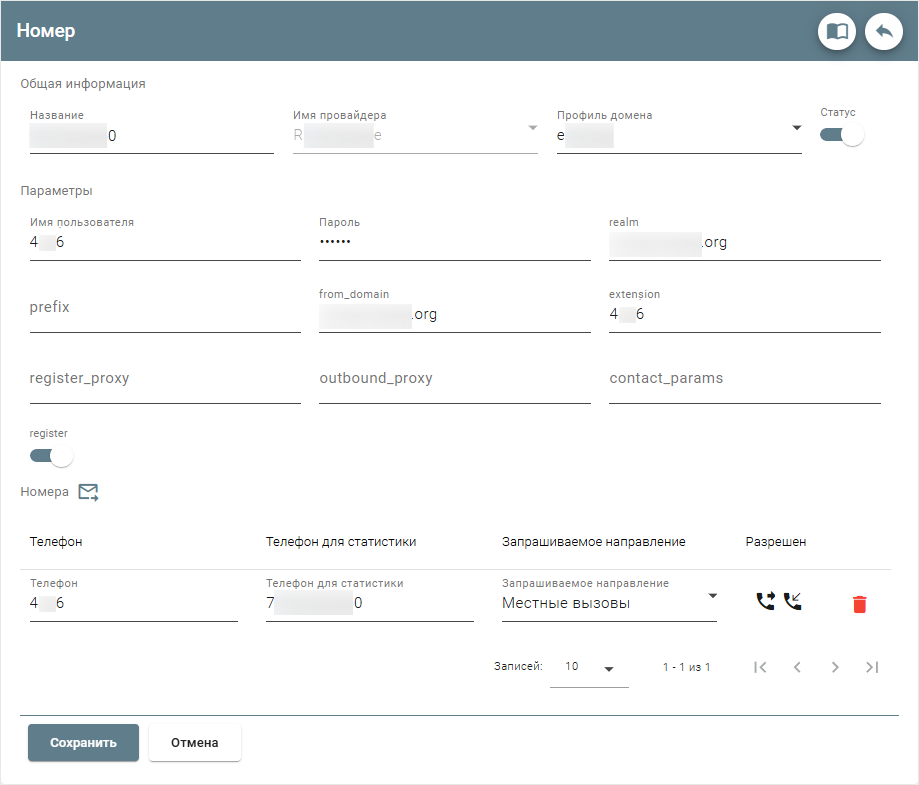Toggle the register switch
Viewport: 919px width, 785px height.
coord(51,456)
